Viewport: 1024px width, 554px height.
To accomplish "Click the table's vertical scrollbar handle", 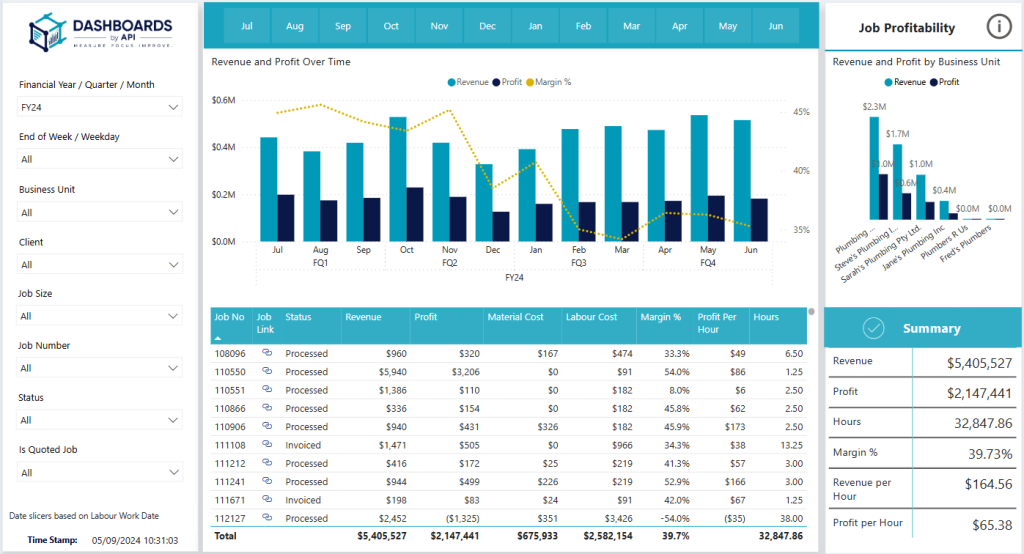I will 811,312.
